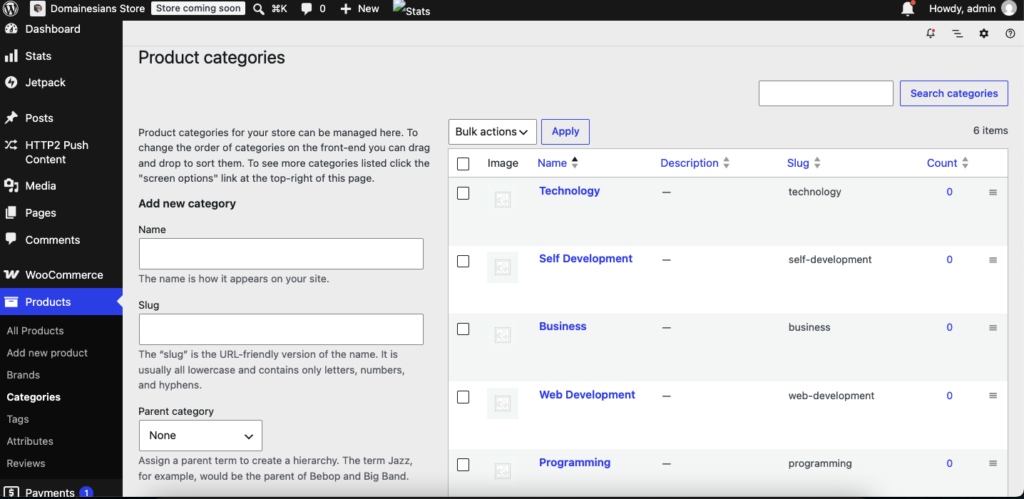This screenshot has height=499, width=1024.
Task: Click the Business row drag handle
Action: (993, 328)
